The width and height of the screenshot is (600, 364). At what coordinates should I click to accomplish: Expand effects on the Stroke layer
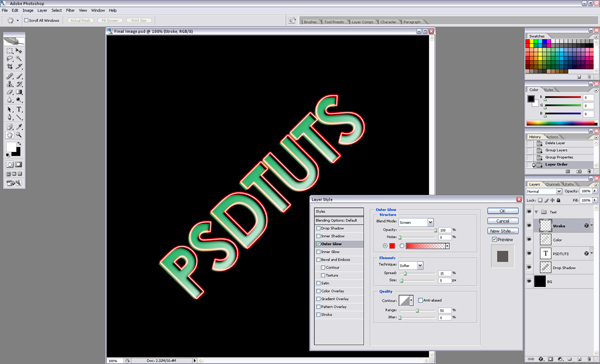click(592, 226)
